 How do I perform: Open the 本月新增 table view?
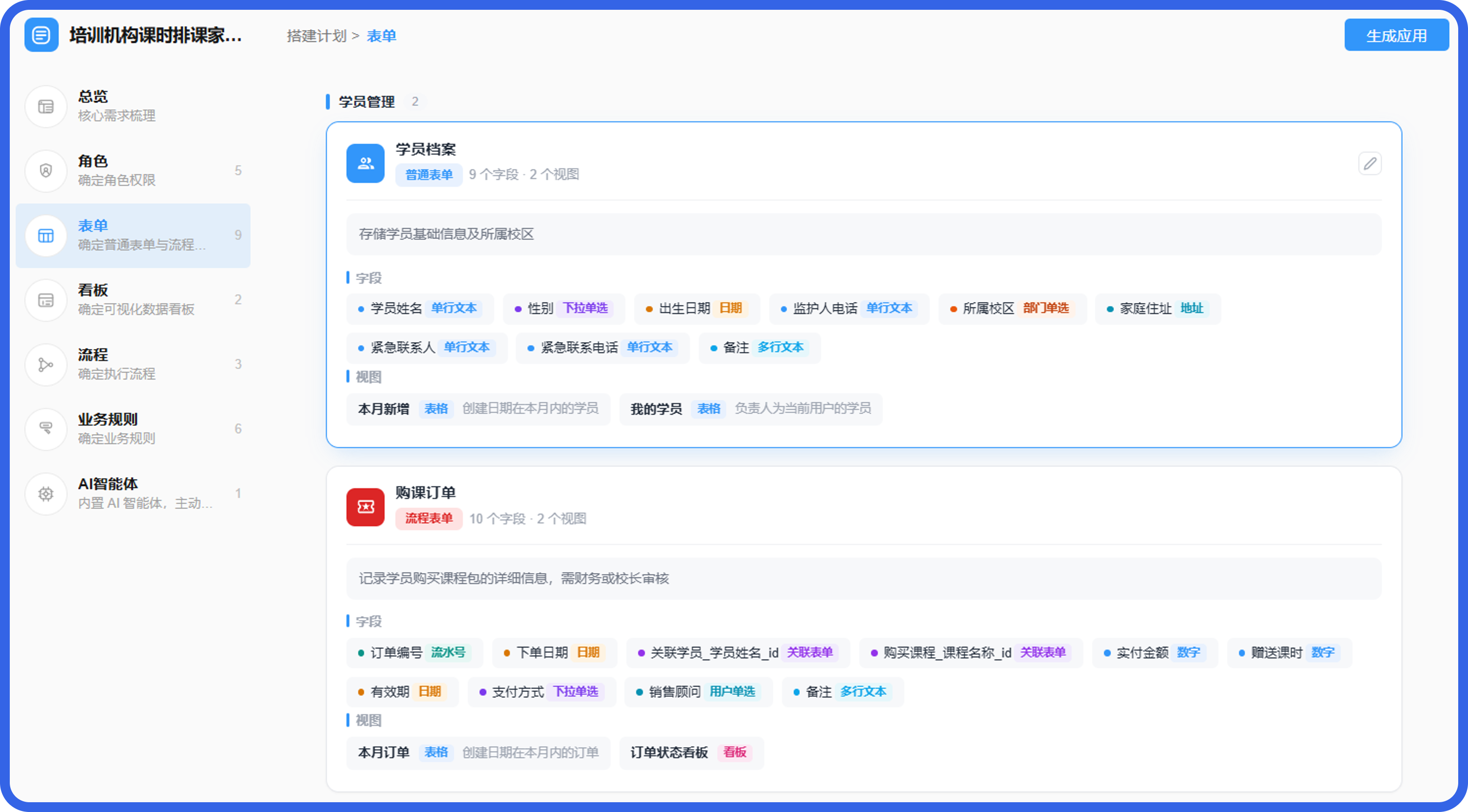tap(478, 409)
